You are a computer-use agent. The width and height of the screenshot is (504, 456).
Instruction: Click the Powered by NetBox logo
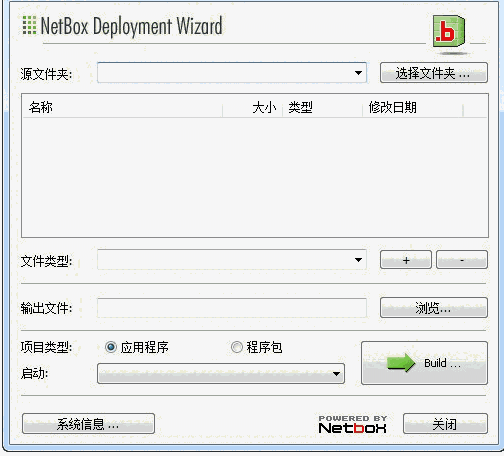click(x=353, y=424)
